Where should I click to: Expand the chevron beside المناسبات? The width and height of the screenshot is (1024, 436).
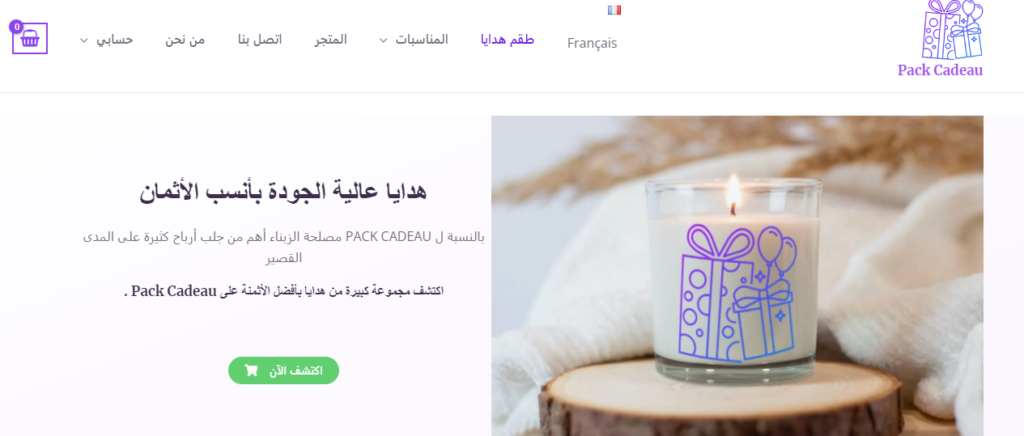[x=383, y=40]
